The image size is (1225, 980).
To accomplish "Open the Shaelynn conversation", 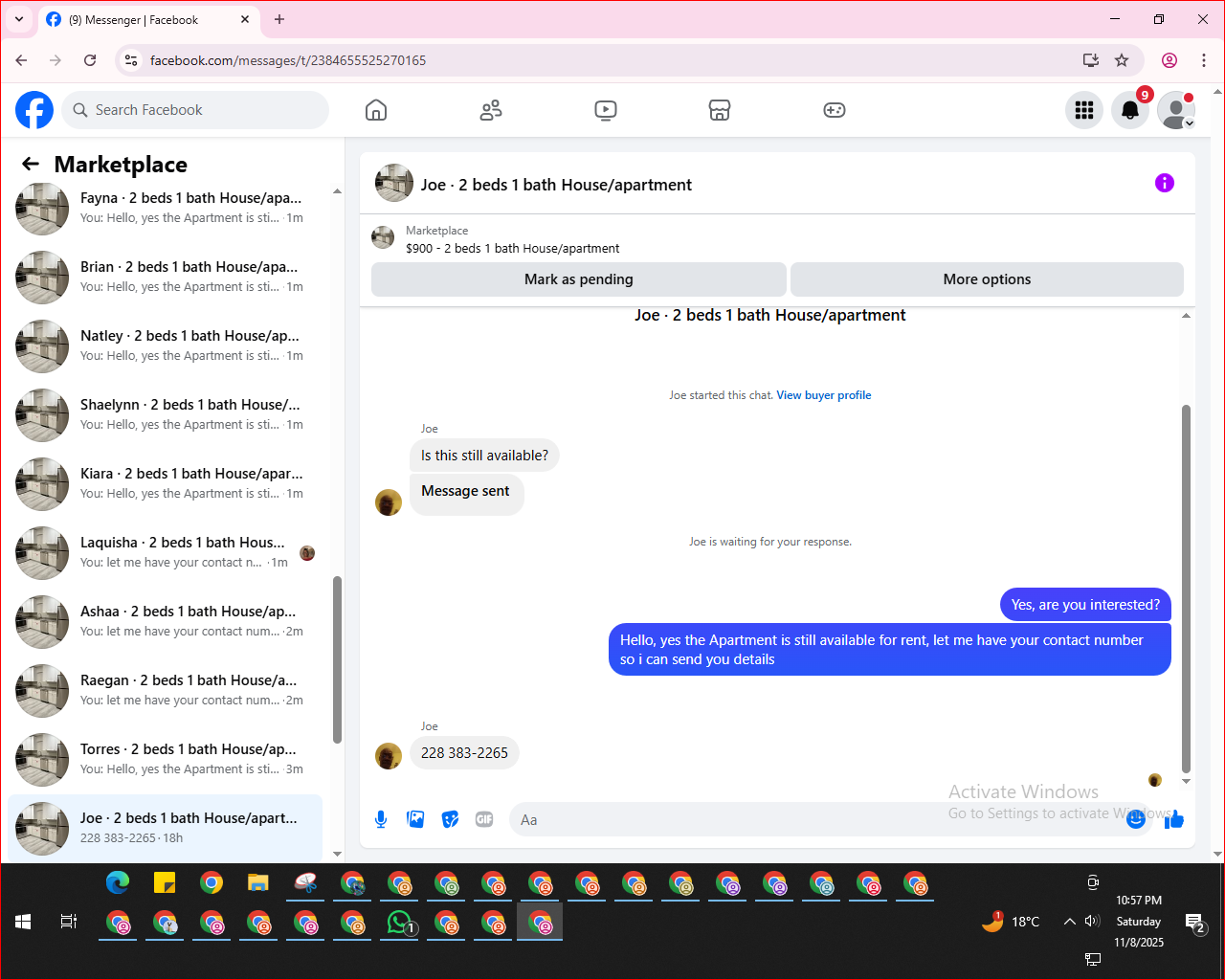I will click(x=165, y=415).
